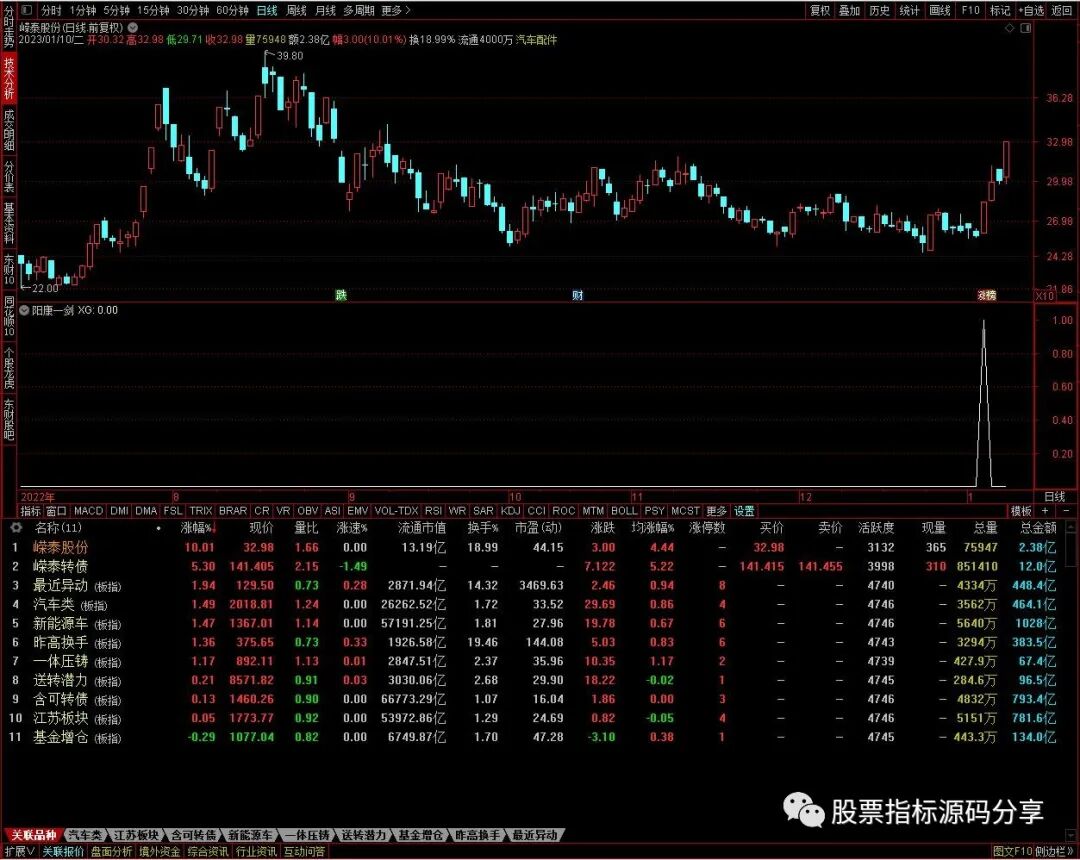Switch to 1分钟 timeframe
This screenshot has width=1080, height=860.
[83, 10]
